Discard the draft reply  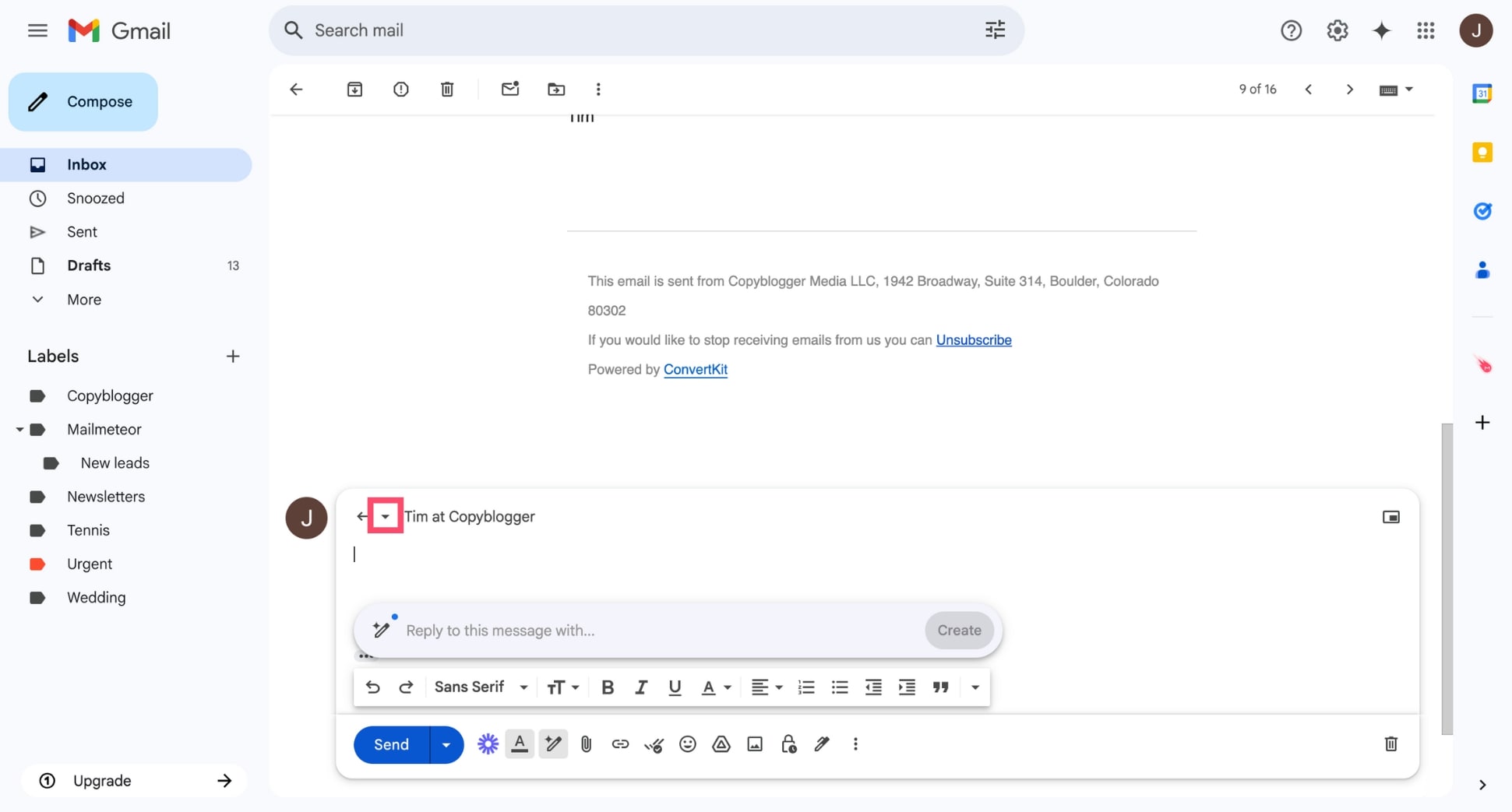[1390, 745]
